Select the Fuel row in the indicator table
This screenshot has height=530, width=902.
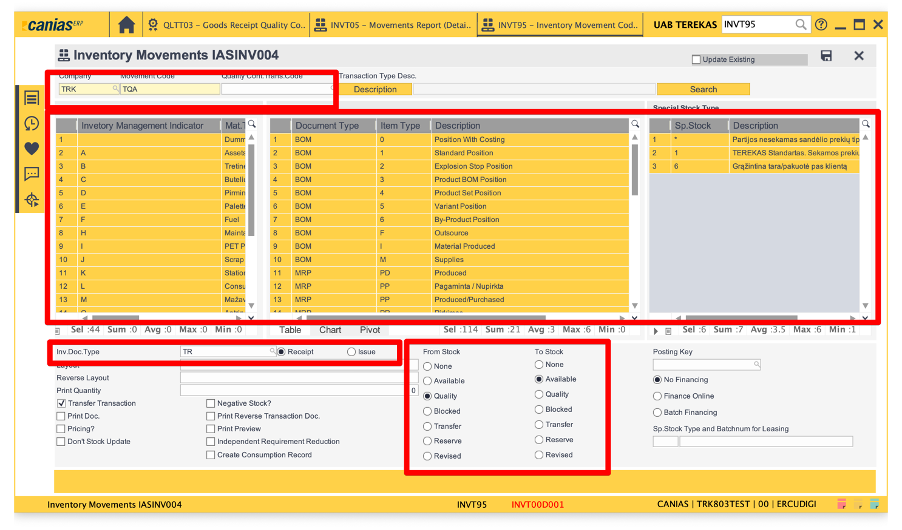point(150,219)
